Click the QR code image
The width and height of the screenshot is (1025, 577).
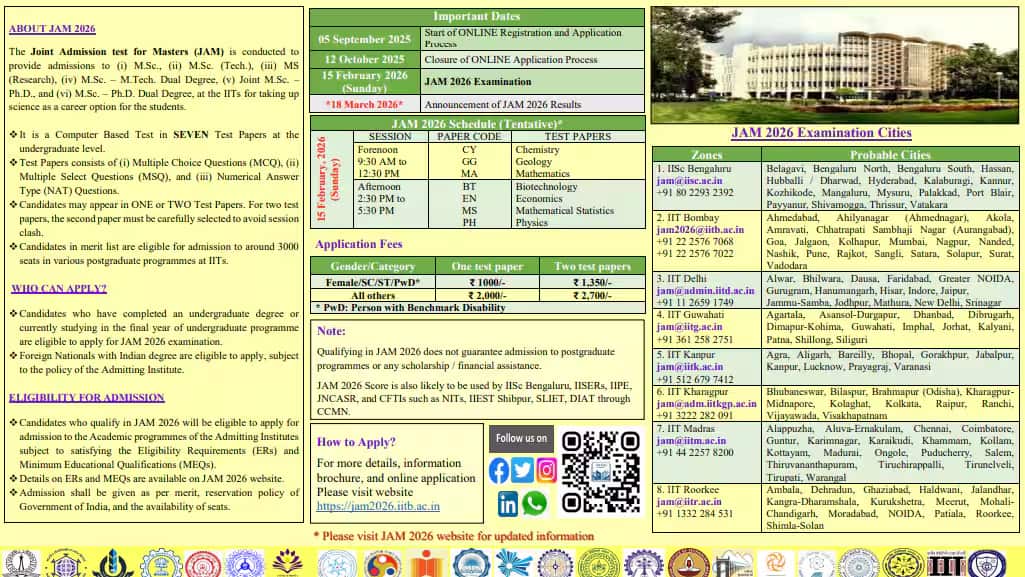pos(601,470)
